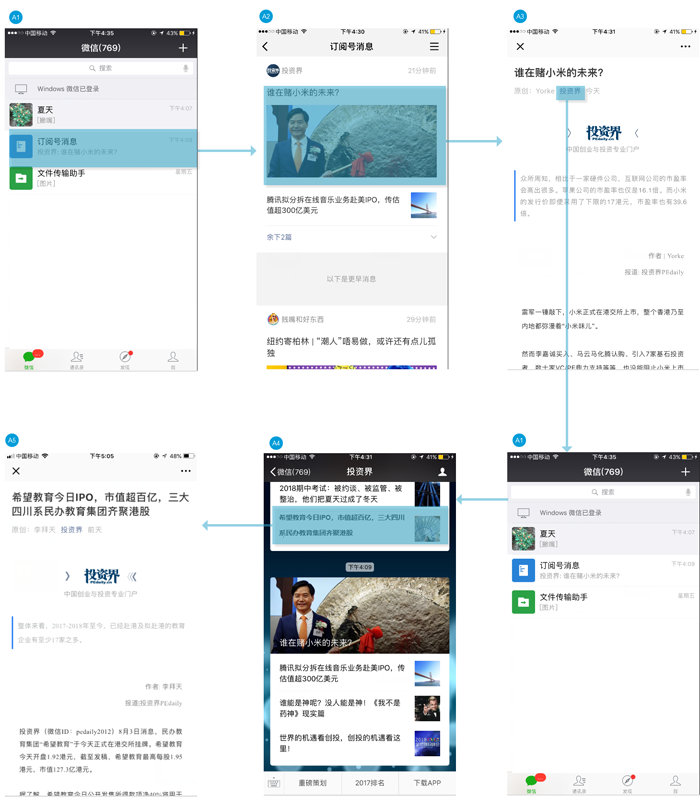Switch to 发现 tab in bottom-right screen
700x797 pixels.
(x=627, y=782)
